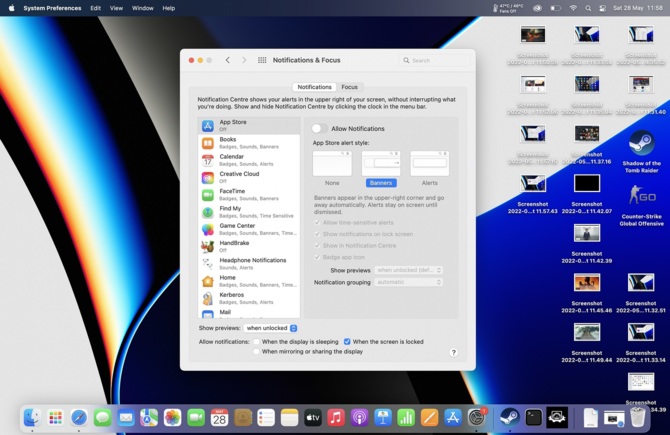
Task: Launch Safari from the Dock
Action: coord(79,417)
